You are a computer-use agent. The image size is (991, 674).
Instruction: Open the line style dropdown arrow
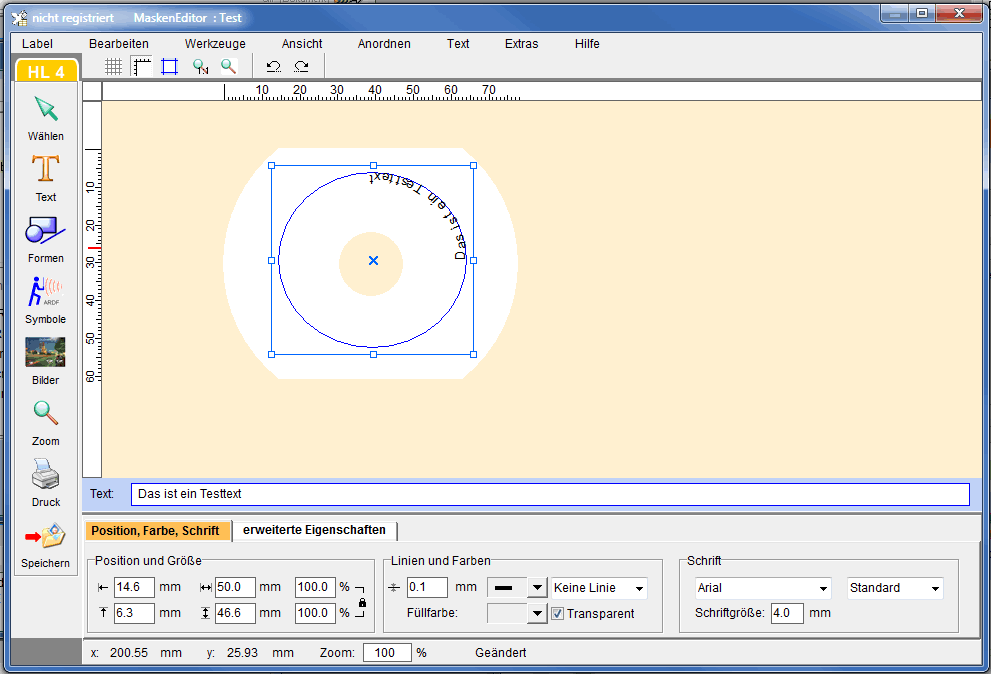pos(537,587)
